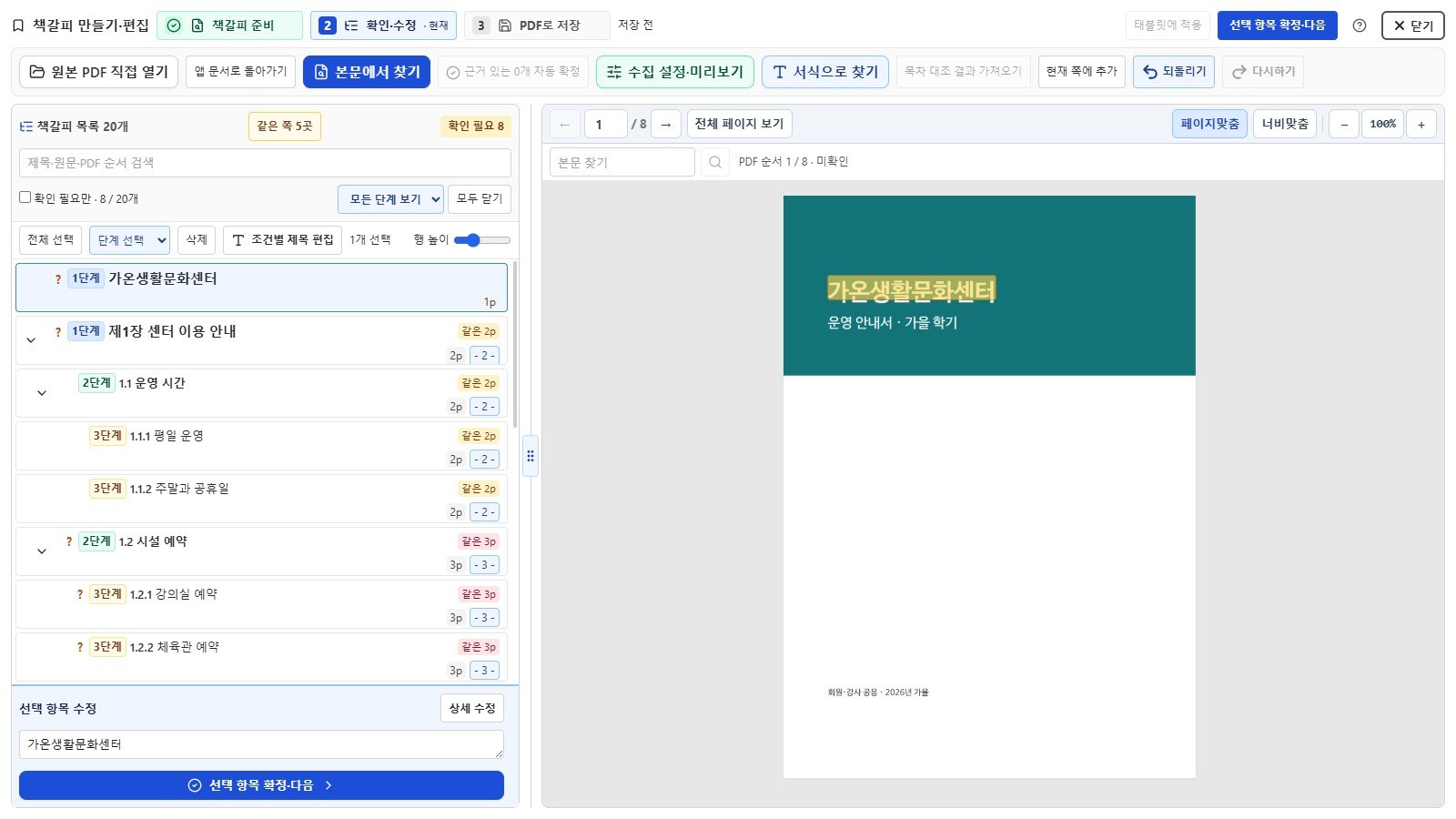The image size is (1456, 819).
Task: Click the 본문에서 찾기 button
Action: tap(367, 72)
